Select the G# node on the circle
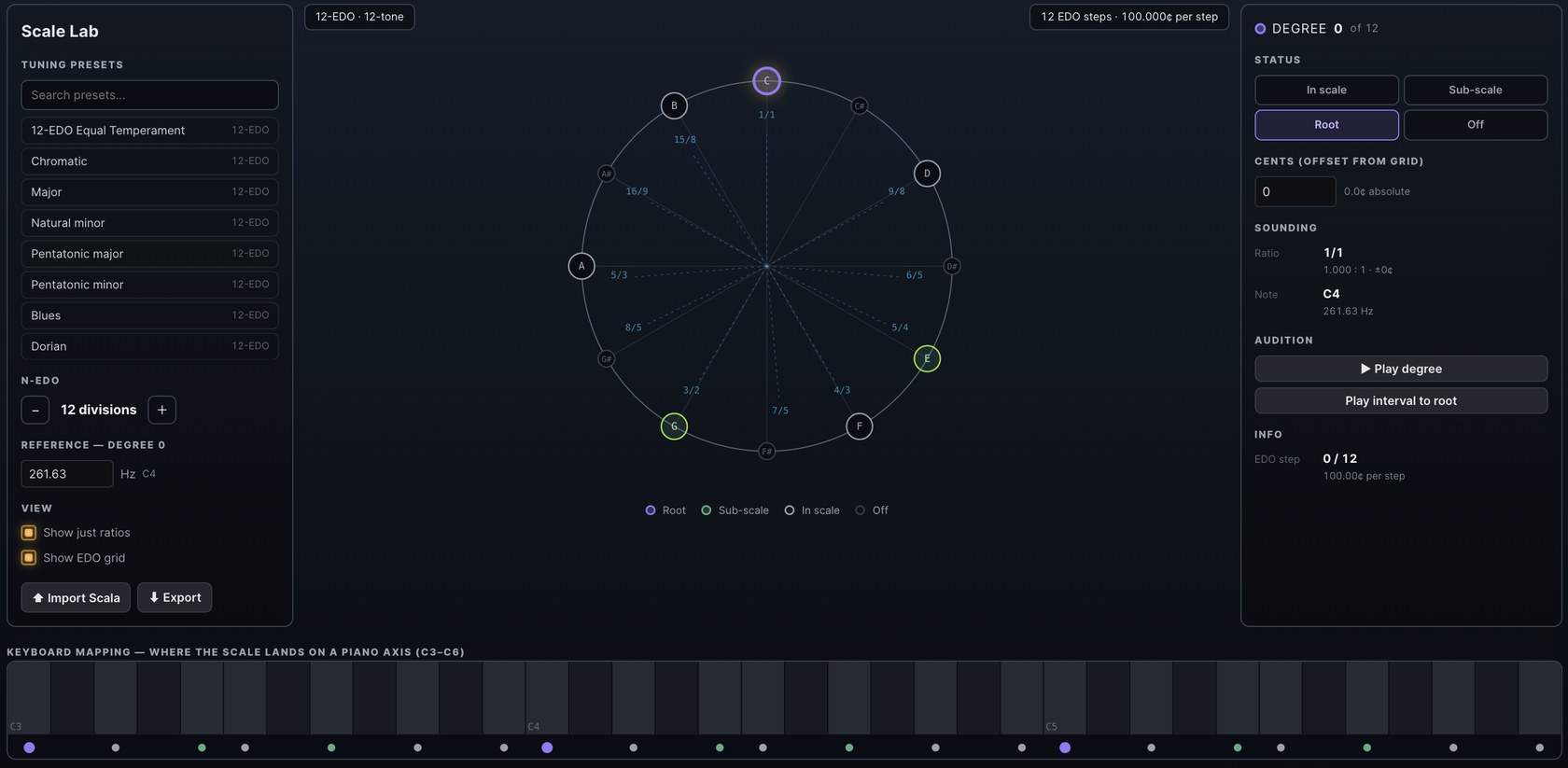Viewport: 1568px width, 768px height. pos(606,358)
